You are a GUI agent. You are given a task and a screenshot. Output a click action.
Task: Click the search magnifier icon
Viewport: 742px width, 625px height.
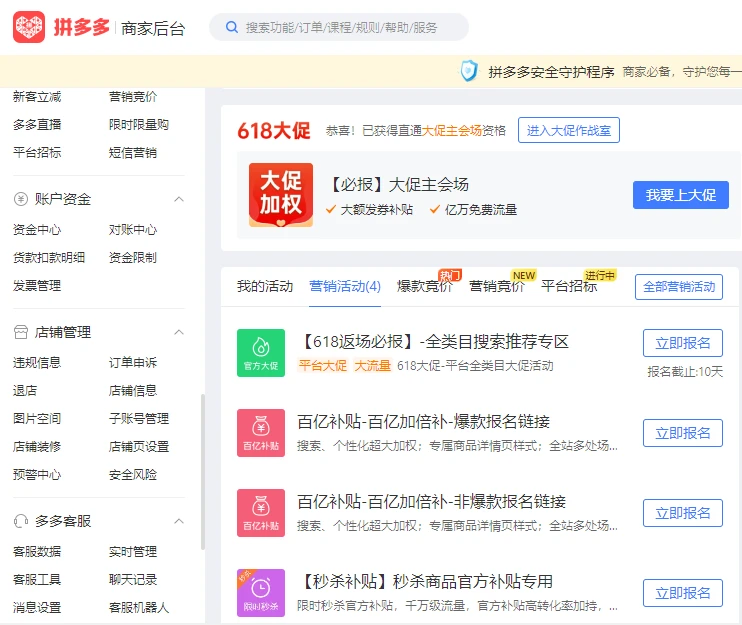click(231, 27)
